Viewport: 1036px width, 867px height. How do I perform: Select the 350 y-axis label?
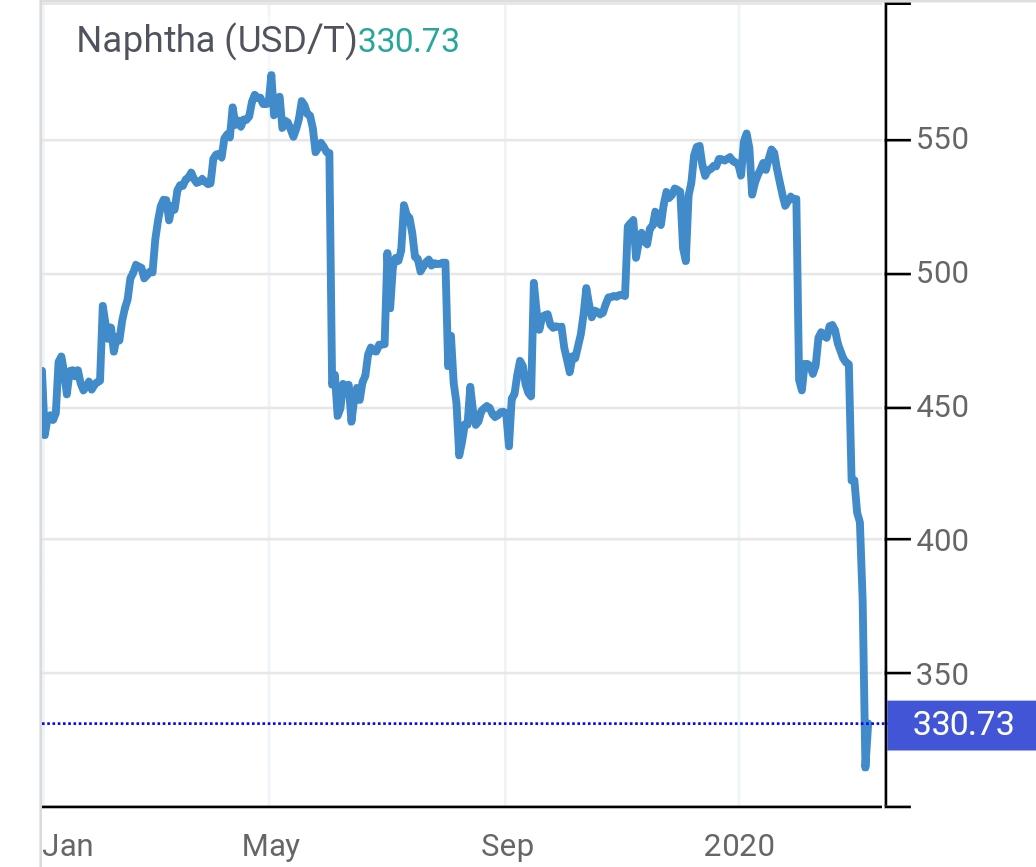pyautogui.click(x=942, y=674)
